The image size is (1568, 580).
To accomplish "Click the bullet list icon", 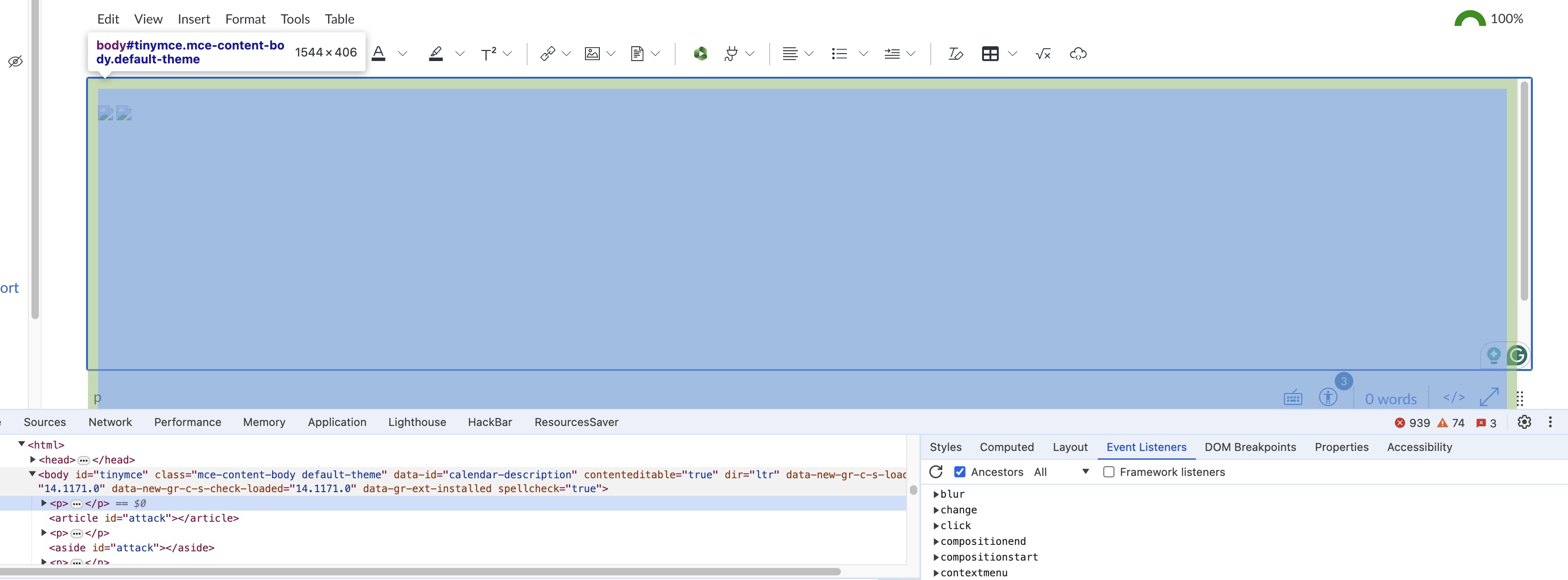I will (x=840, y=54).
